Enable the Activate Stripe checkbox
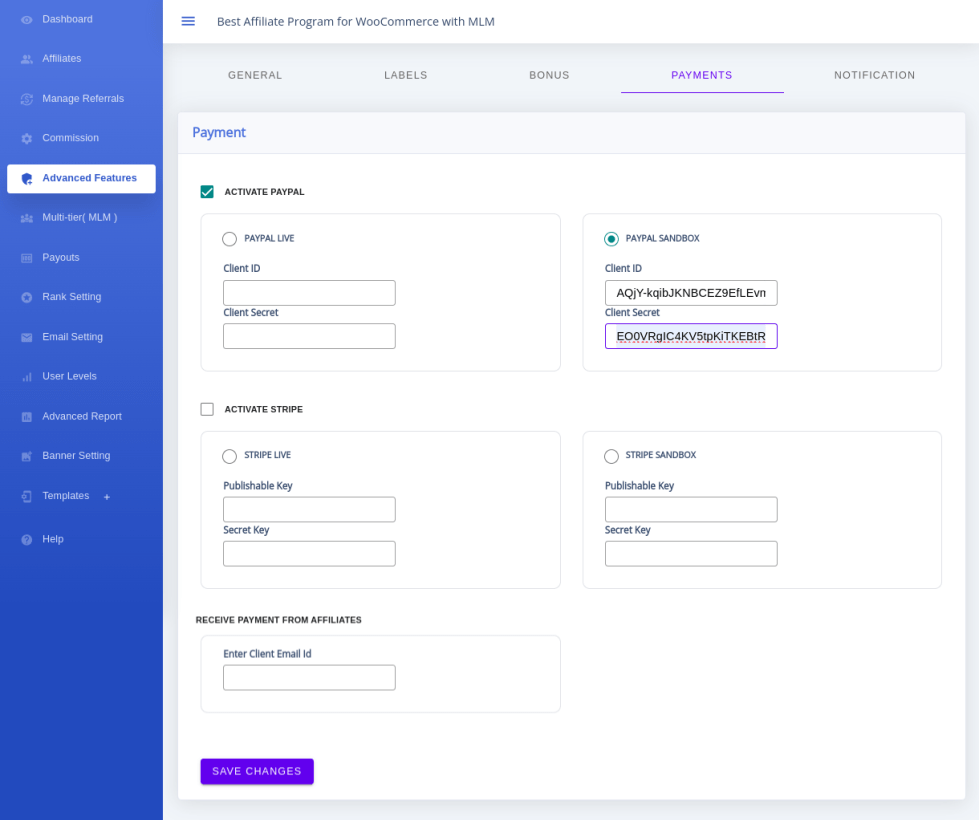This screenshot has height=820, width=979. click(x=207, y=409)
